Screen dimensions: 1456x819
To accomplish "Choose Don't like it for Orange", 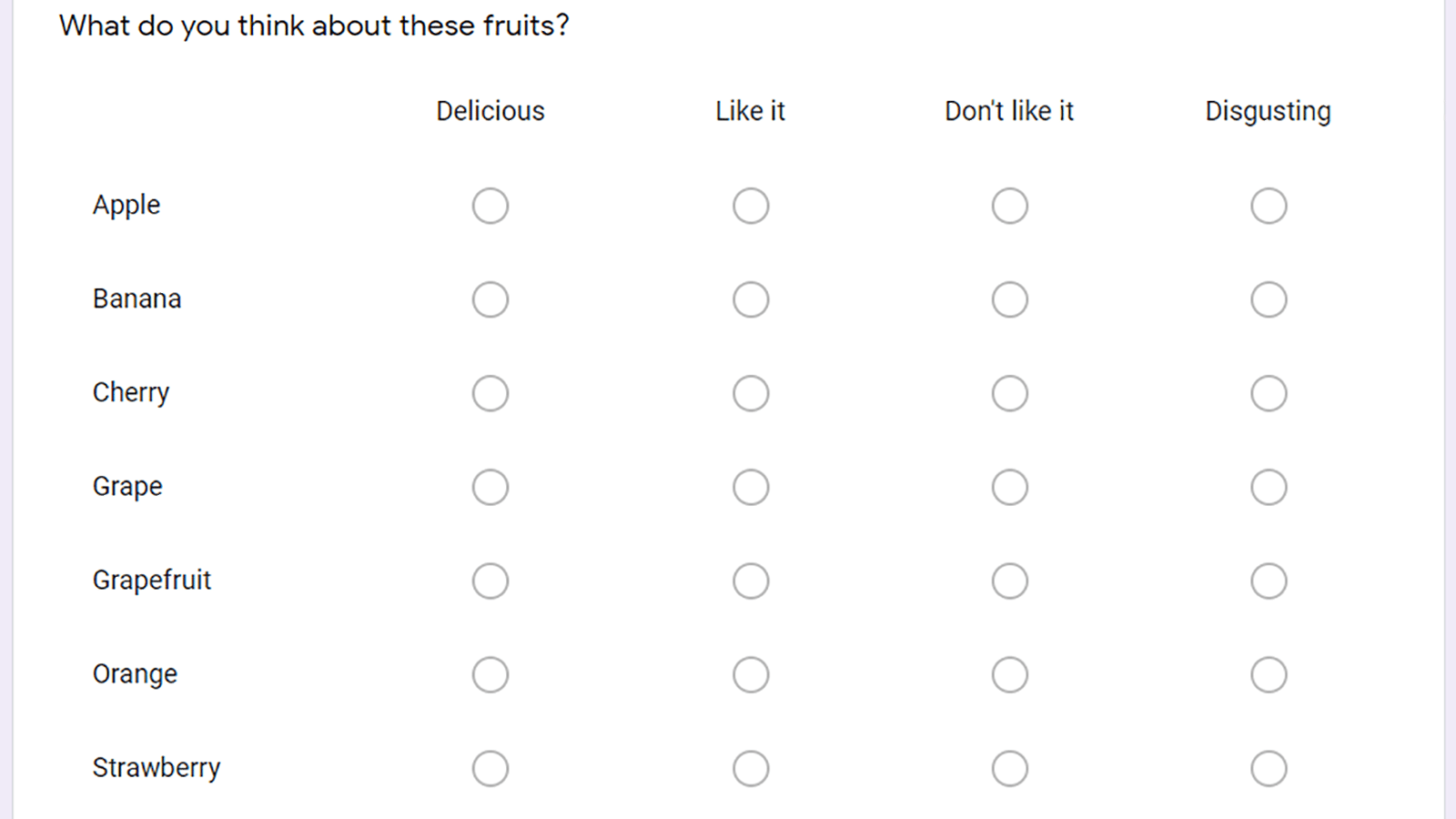I will (x=1010, y=674).
